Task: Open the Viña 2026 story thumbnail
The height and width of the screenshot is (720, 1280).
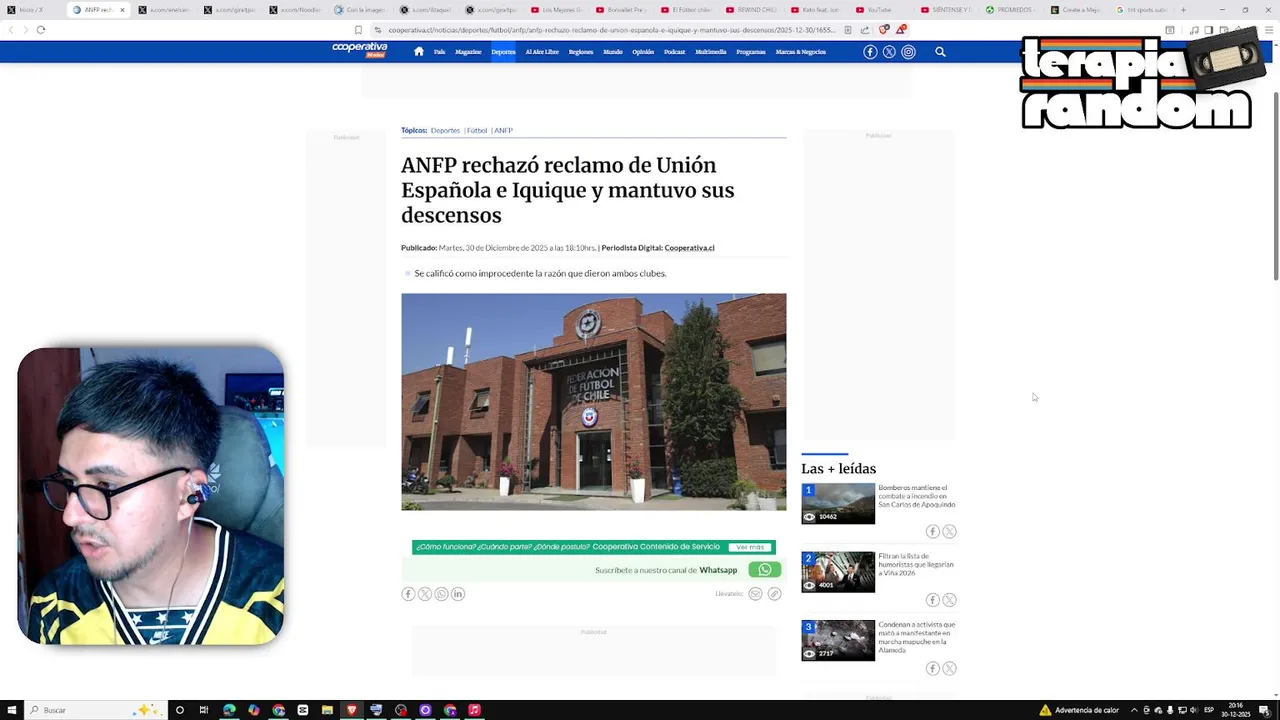Action: pyautogui.click(x=838, y=572)
